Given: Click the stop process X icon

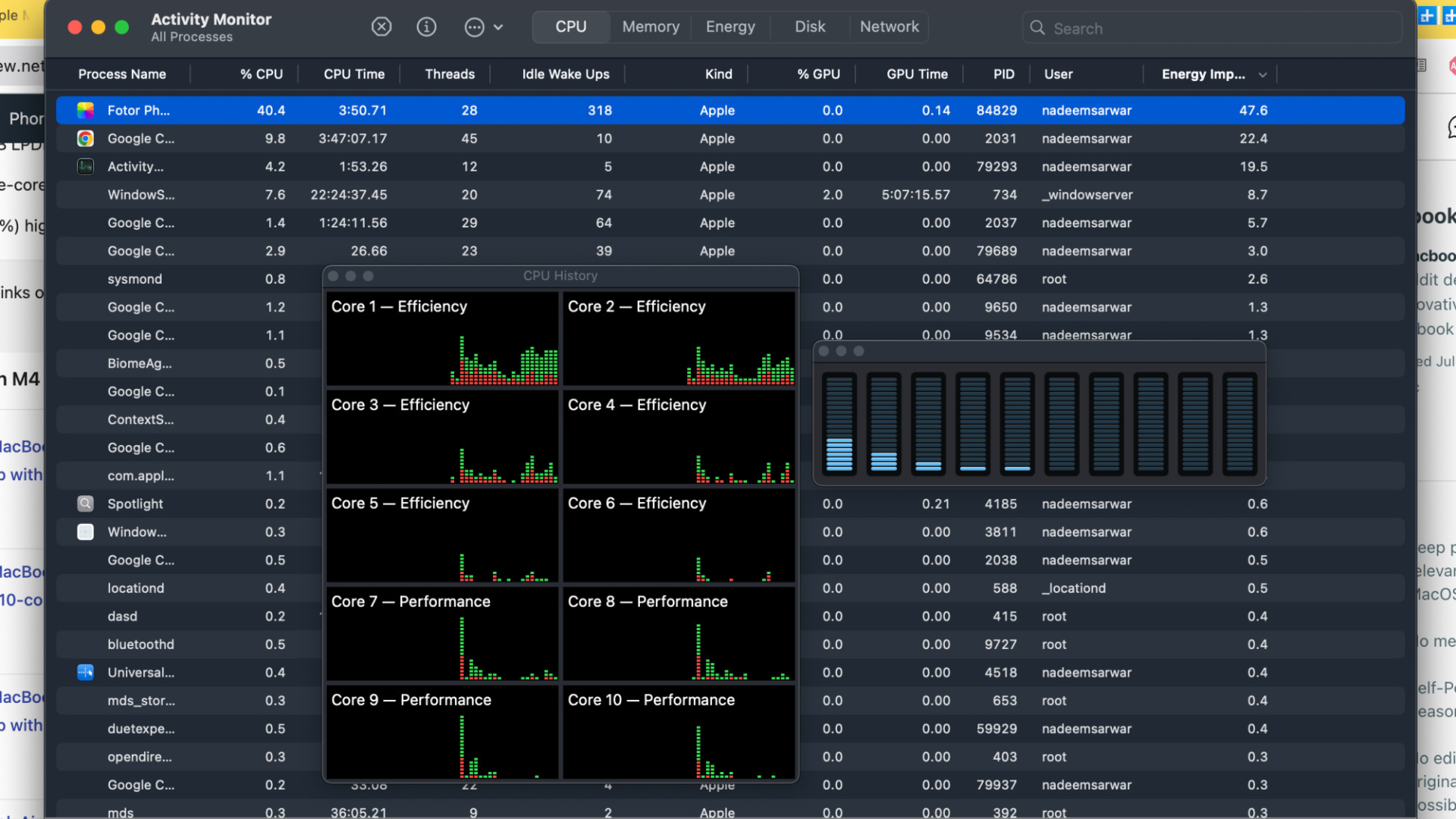Looking at the screenshot, I should pyautogui.click(x=381, y=27).
